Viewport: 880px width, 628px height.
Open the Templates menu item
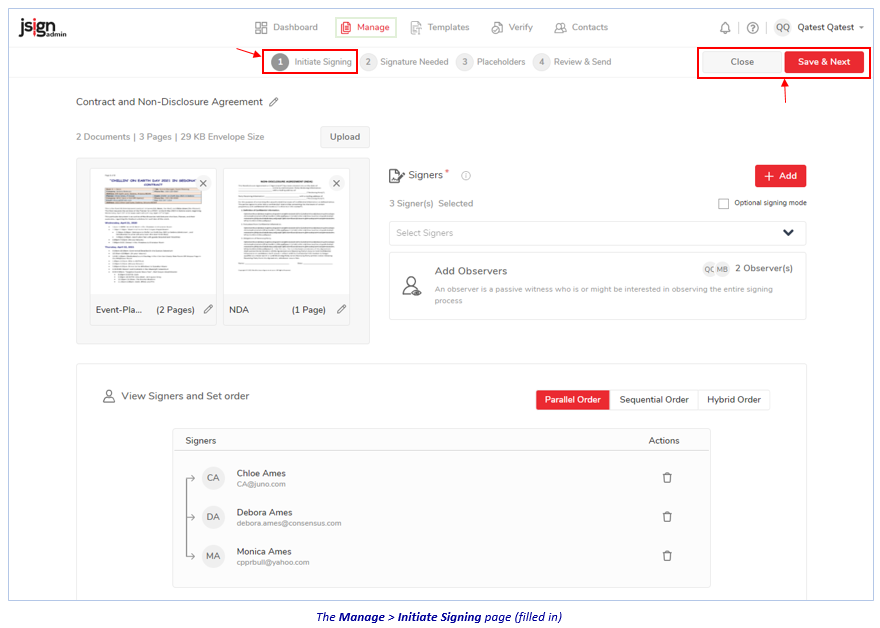(x=438, y=28)
